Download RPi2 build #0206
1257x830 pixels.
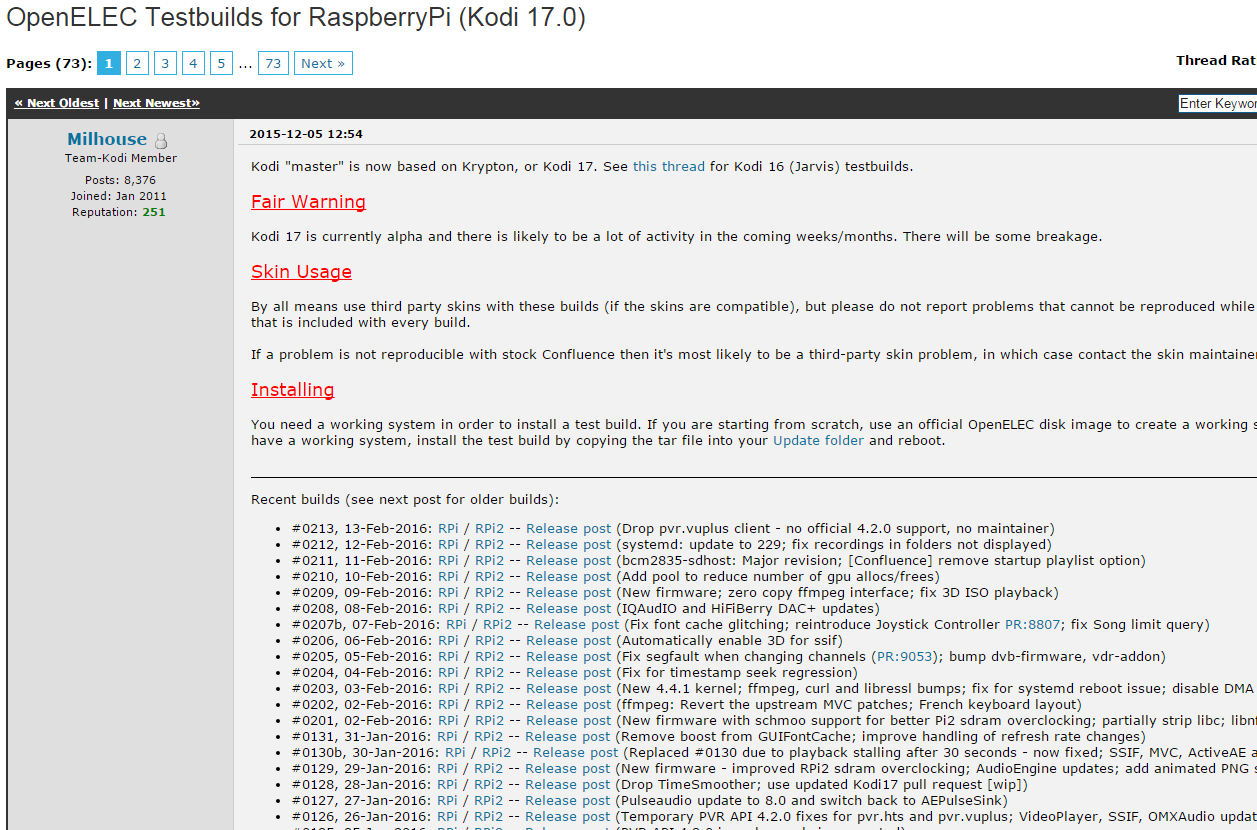pos(489,640)
